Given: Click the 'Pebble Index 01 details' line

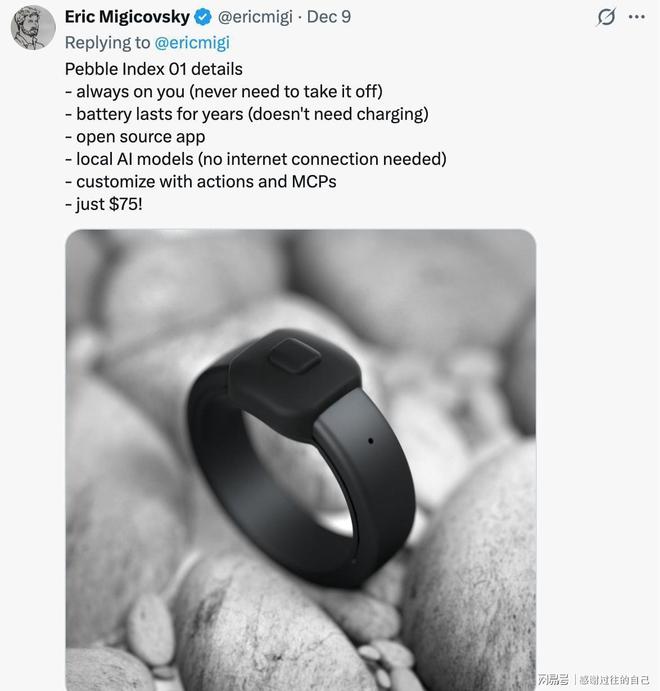Looking at the screenshot, I should [154, 69].
